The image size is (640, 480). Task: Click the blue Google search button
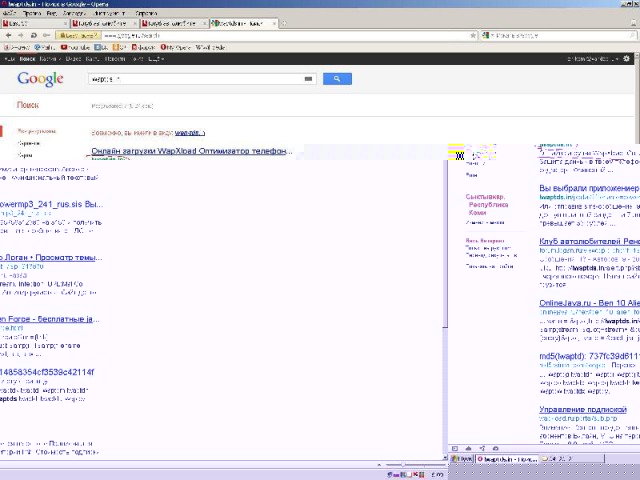[337, 79]
